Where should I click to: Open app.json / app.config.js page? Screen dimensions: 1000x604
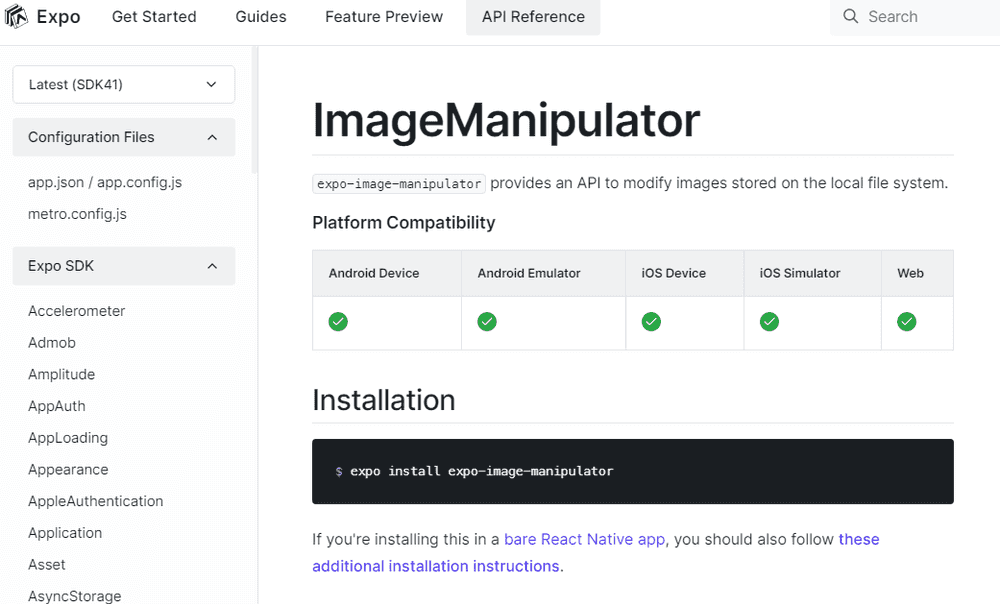point(105,182)
